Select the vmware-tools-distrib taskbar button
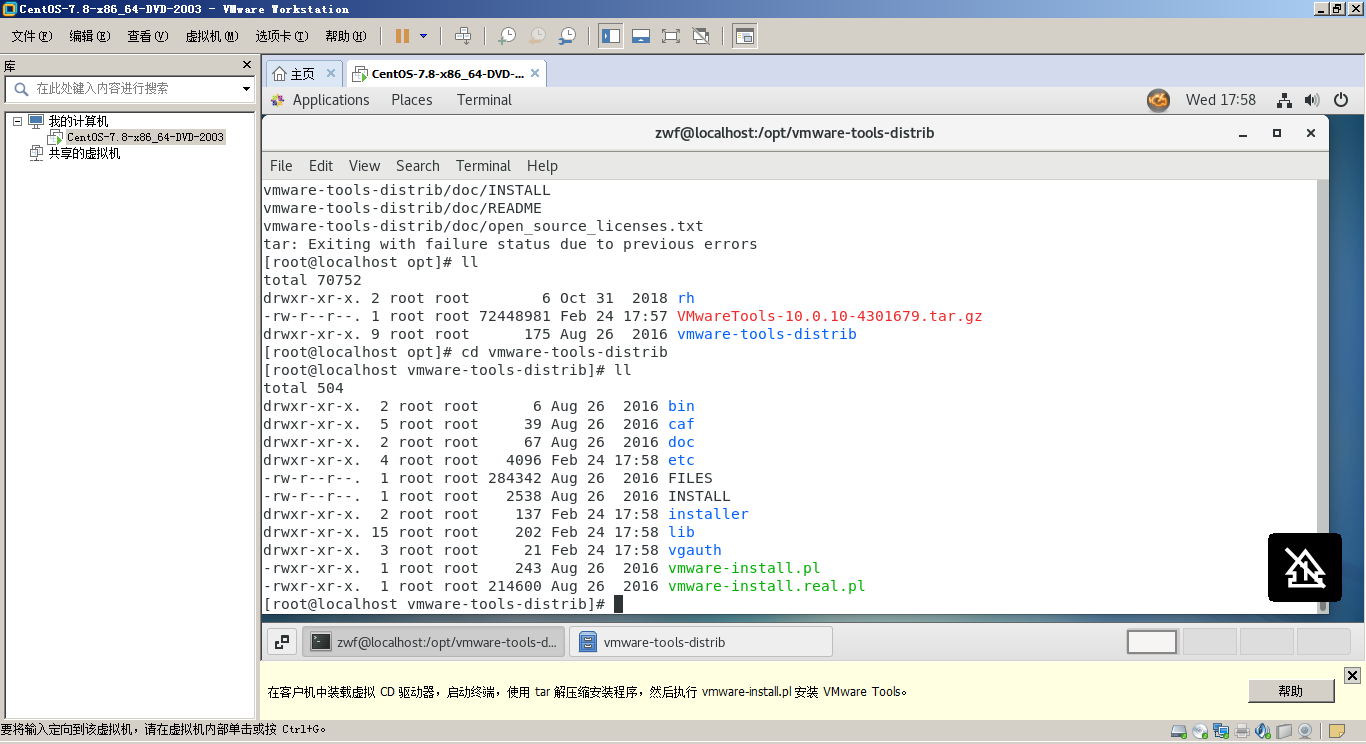This screenshot has width=1366, height=744. click(700, 642)
